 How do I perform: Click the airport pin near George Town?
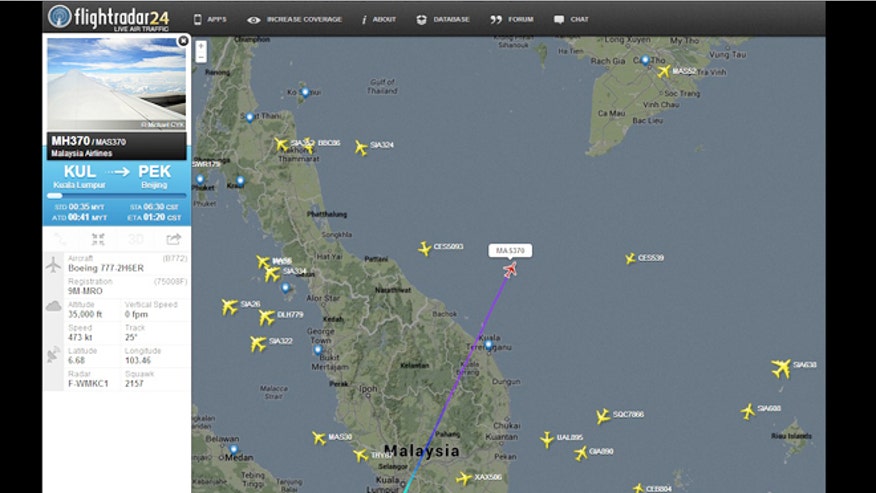pos(317,350)
